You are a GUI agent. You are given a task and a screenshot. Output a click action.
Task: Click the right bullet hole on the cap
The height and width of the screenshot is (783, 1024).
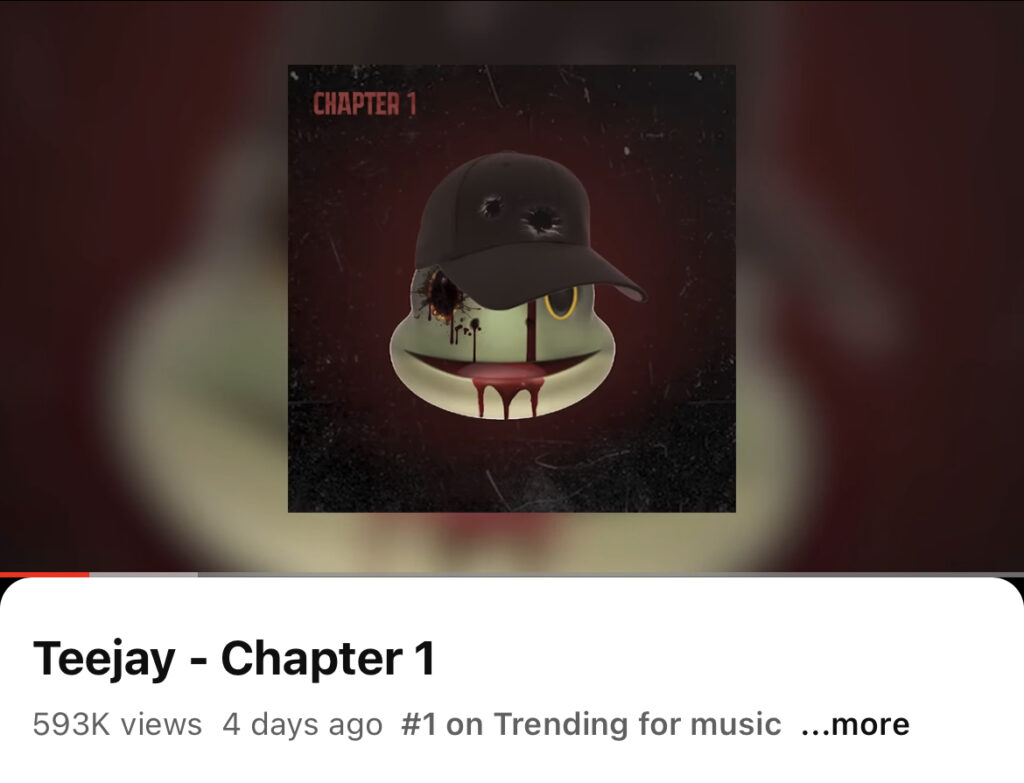pos(541,221)
